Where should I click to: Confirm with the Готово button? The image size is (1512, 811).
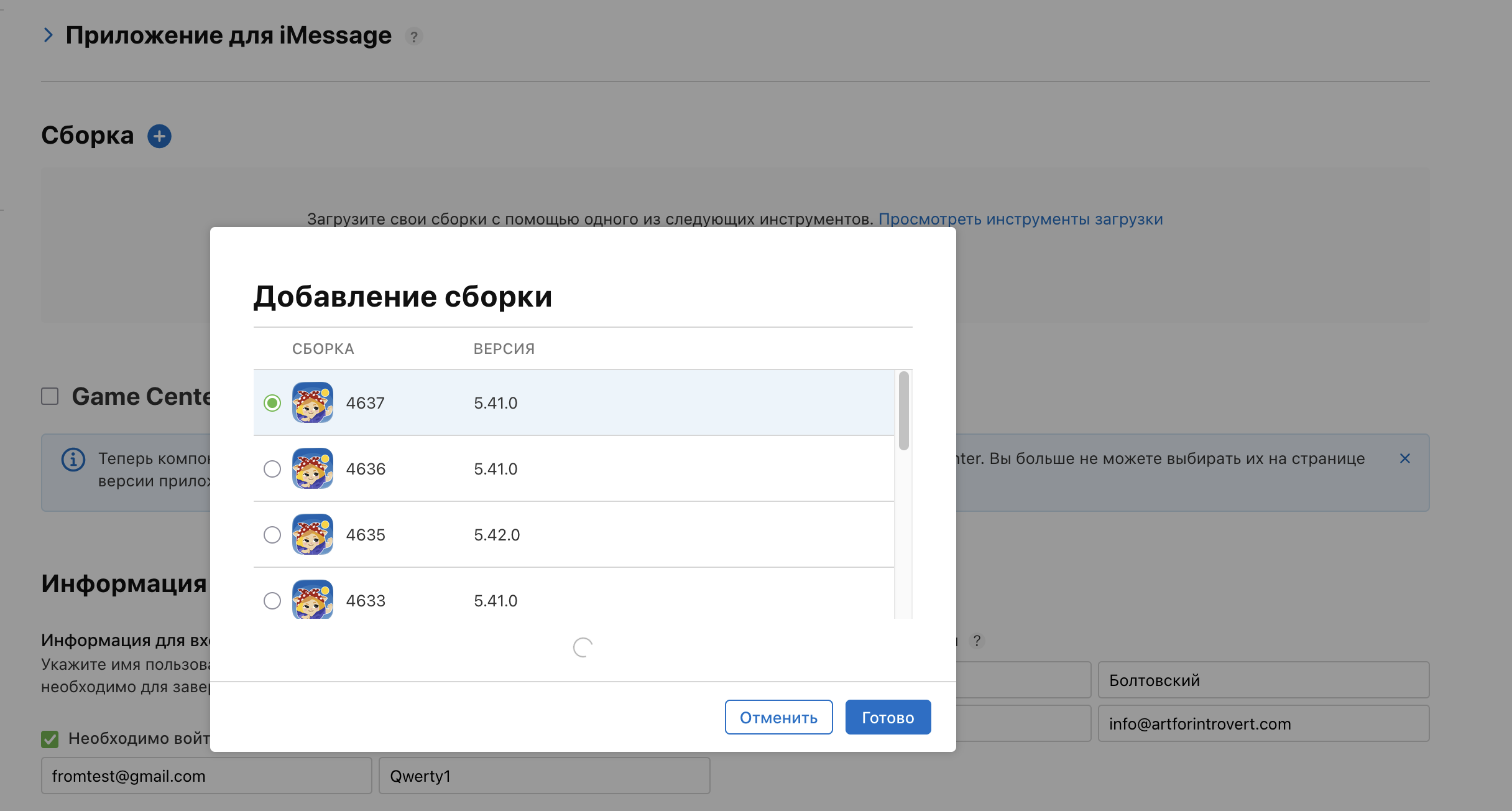(x=888, y=717)
